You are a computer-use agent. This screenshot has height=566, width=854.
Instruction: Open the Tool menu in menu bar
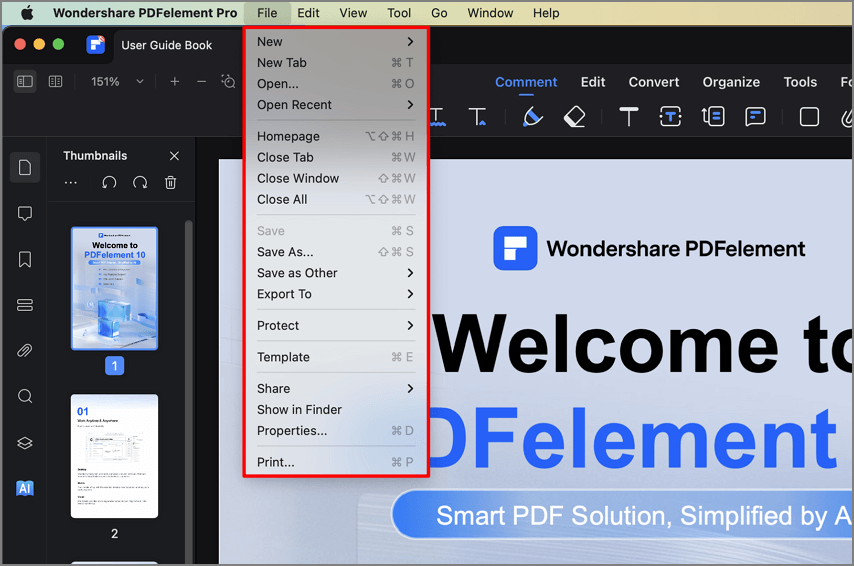point(399,13)
